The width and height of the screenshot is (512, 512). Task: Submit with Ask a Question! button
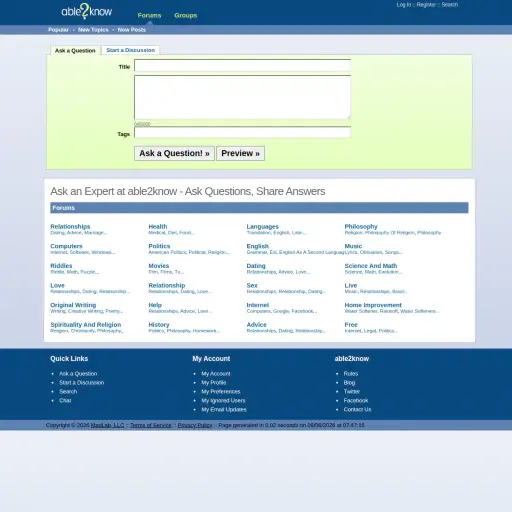(x=174, y=153)
